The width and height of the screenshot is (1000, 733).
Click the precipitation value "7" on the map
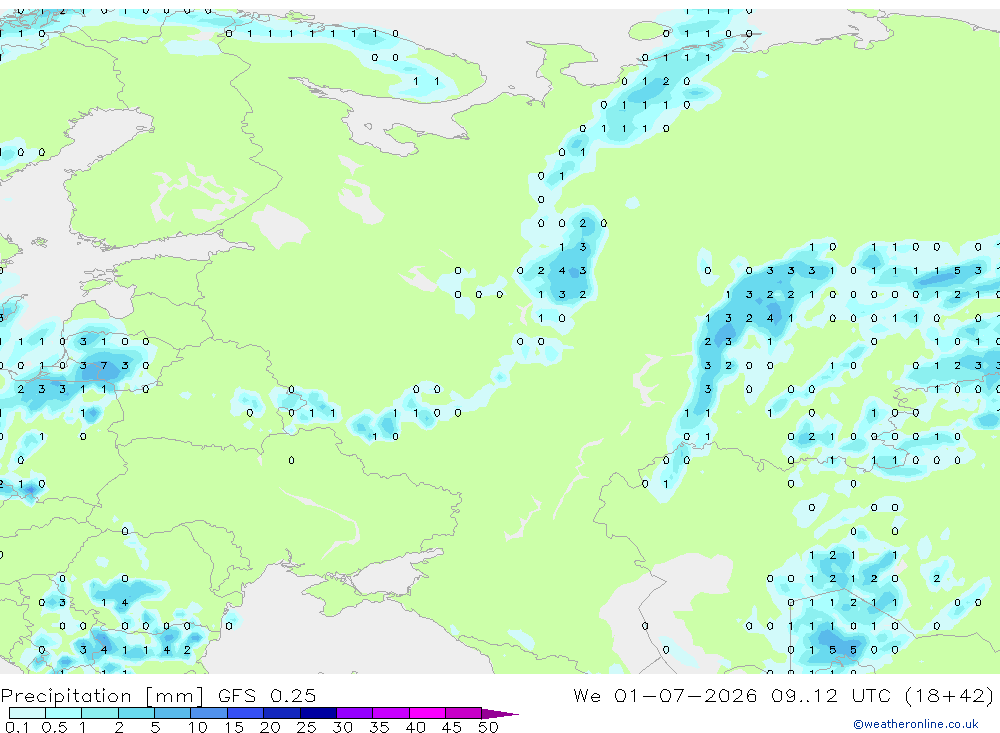[x=104, y=366]
